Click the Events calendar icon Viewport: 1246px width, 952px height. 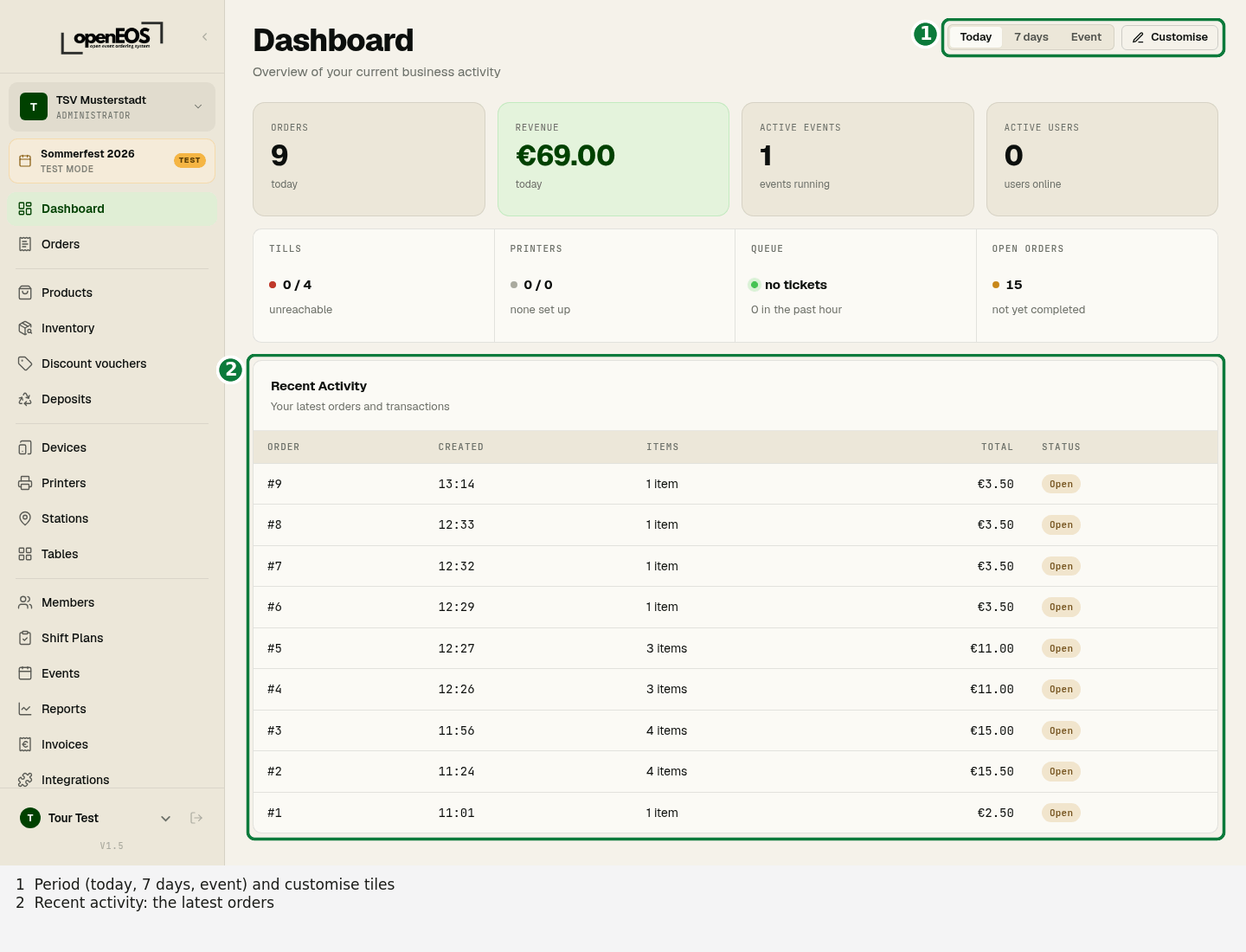click(x=25, y=673)
